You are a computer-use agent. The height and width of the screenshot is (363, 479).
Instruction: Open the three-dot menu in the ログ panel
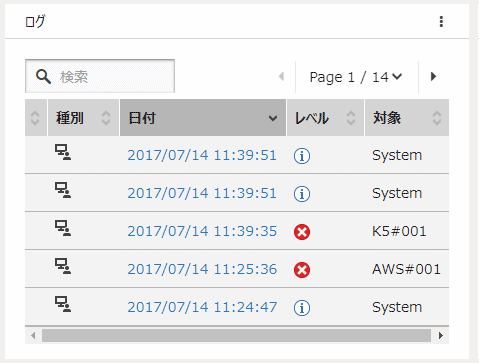[x=441, y=22]
